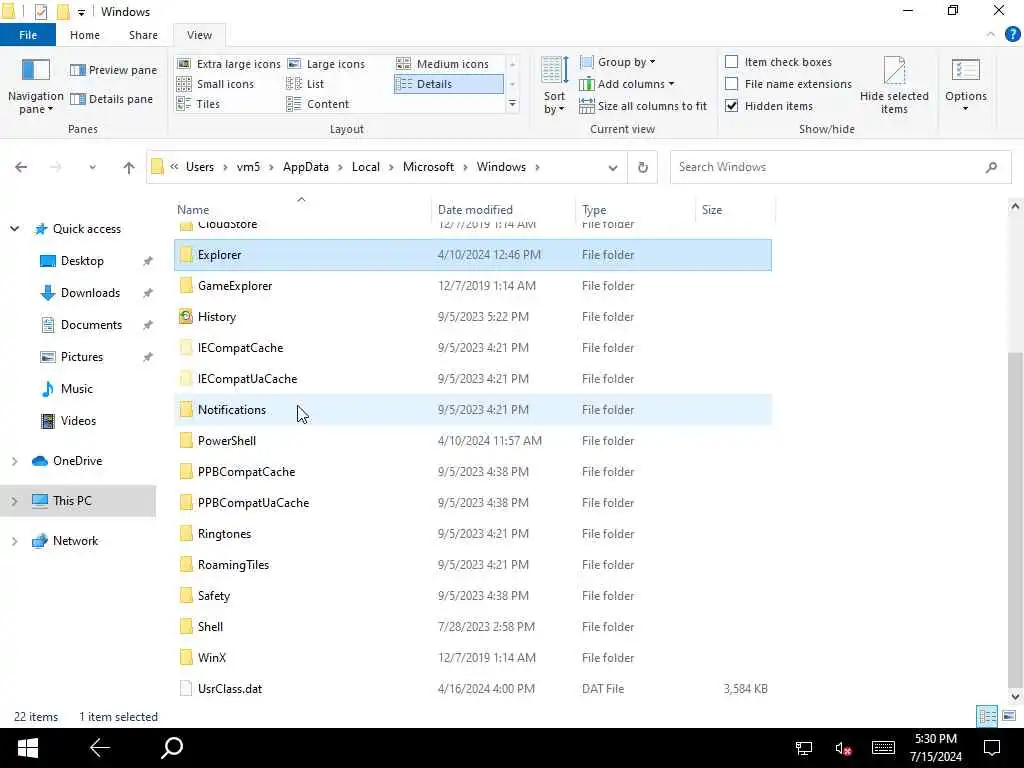Click Size all columns to fit
1024x768 pixels.
[x=643, y=106]
